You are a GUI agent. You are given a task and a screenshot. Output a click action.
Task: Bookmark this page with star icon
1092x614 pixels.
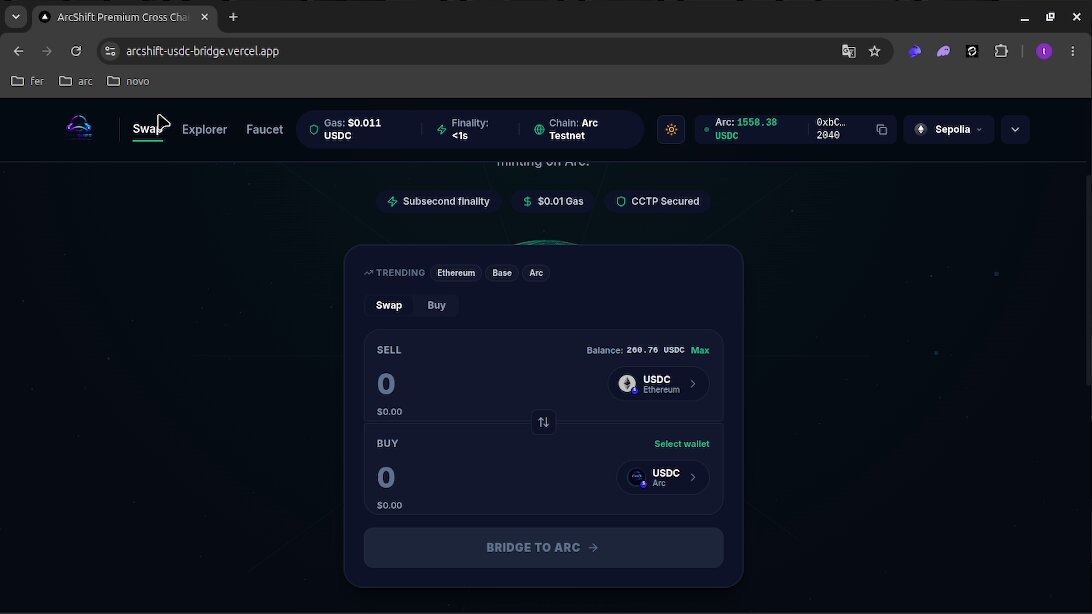(875, 51)
